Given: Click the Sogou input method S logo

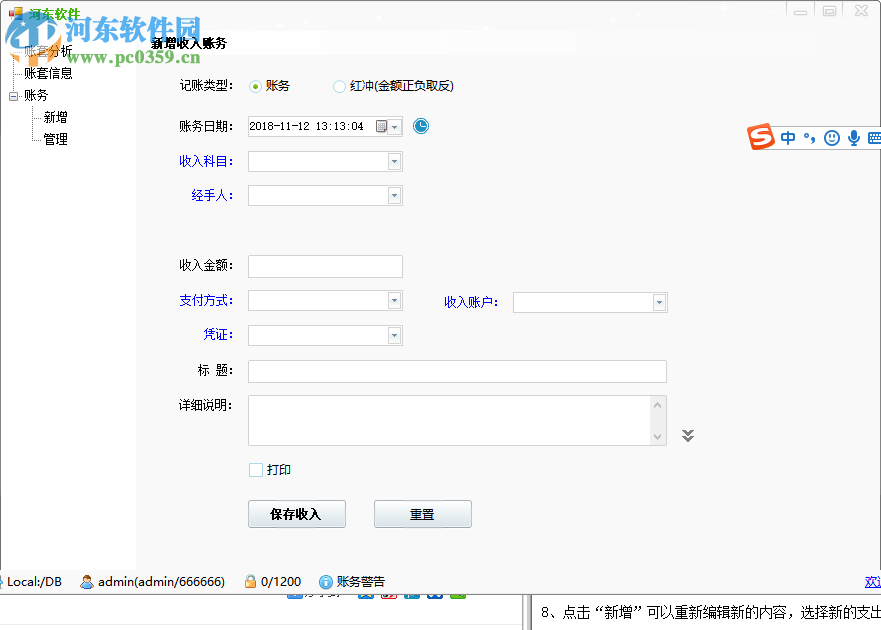Looking at the screenshot, I should point(761,137).
